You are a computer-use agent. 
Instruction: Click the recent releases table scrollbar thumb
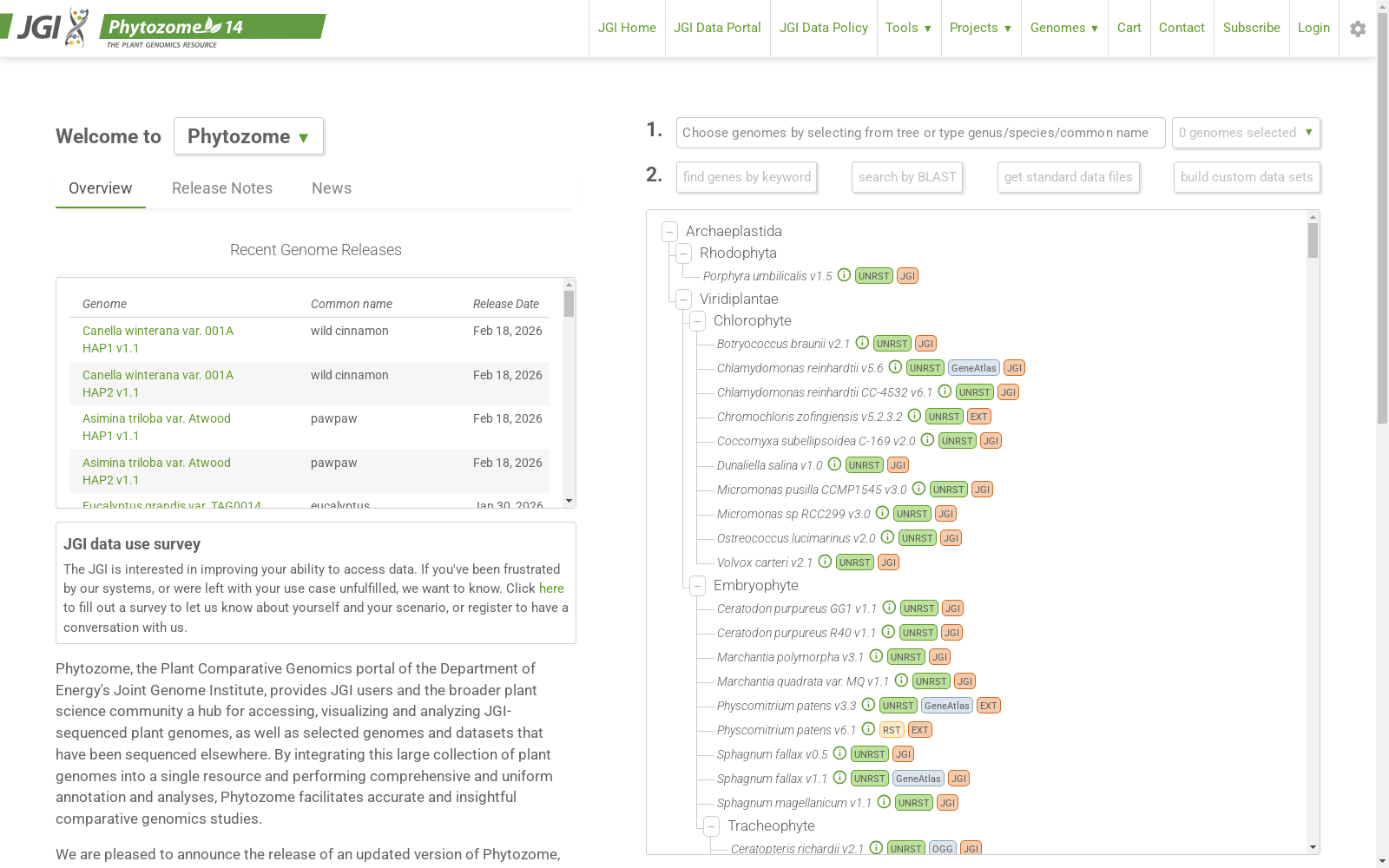point(569,304)
